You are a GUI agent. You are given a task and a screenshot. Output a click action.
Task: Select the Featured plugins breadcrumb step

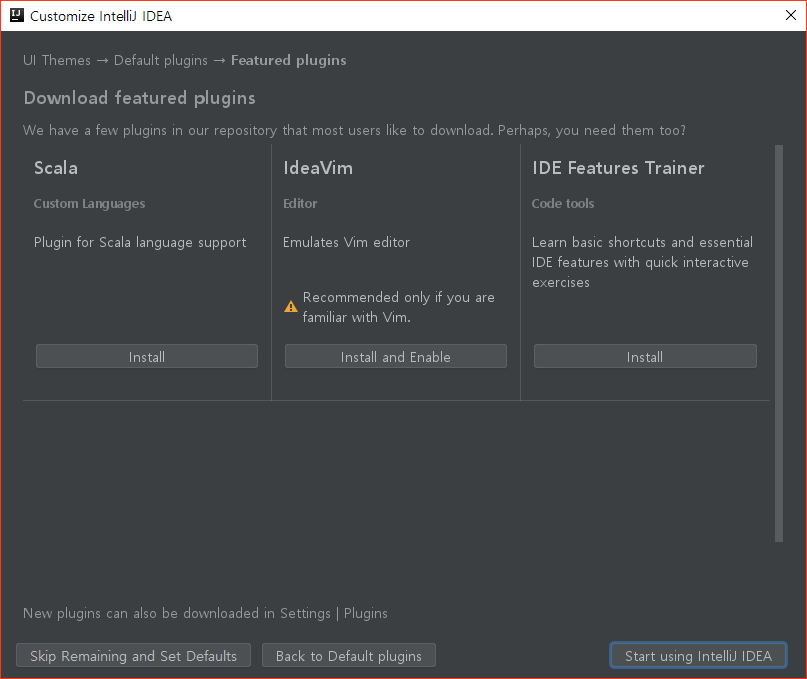pos(288,60)
